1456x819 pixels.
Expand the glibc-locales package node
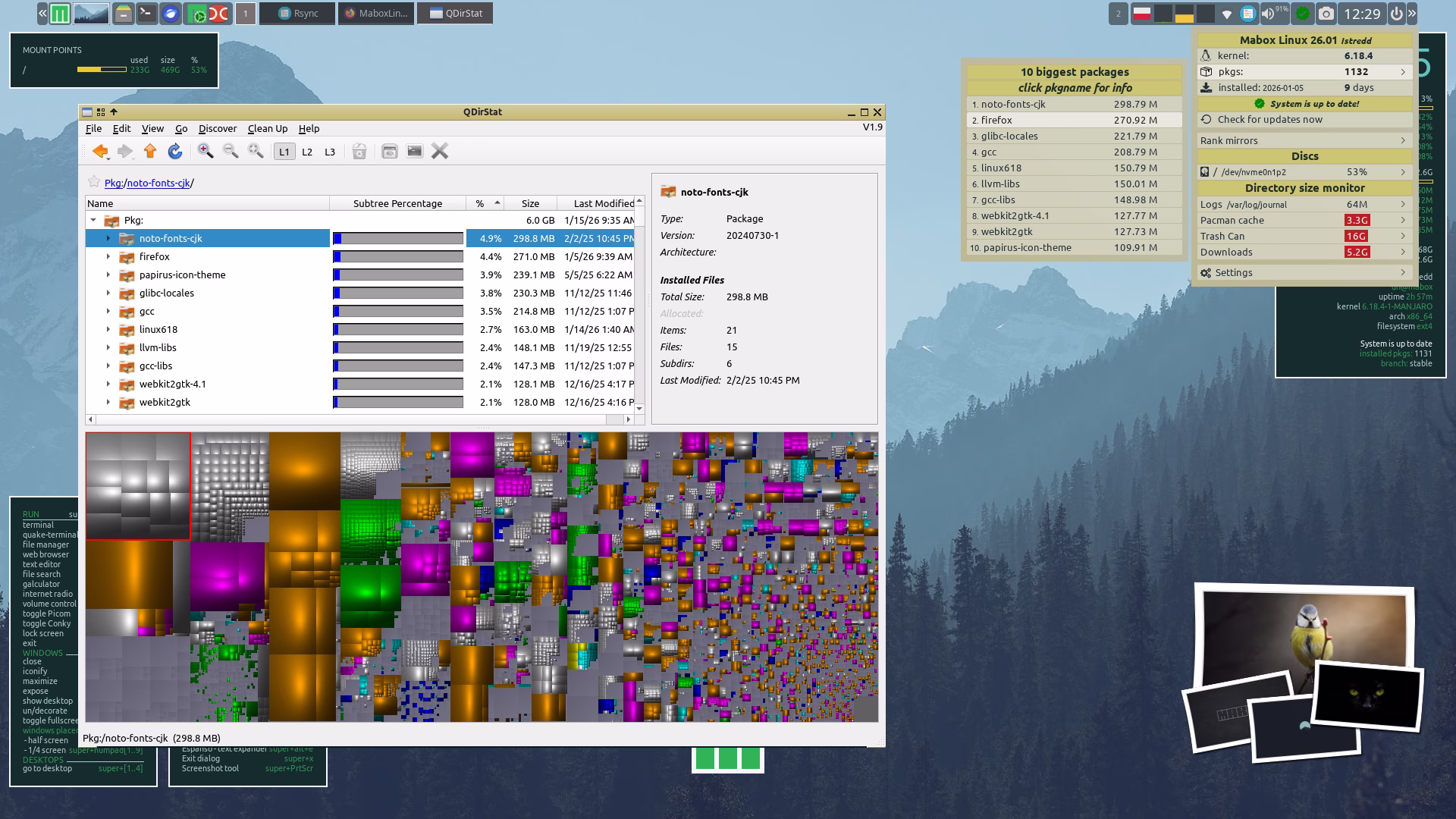(x=108, y=293)
